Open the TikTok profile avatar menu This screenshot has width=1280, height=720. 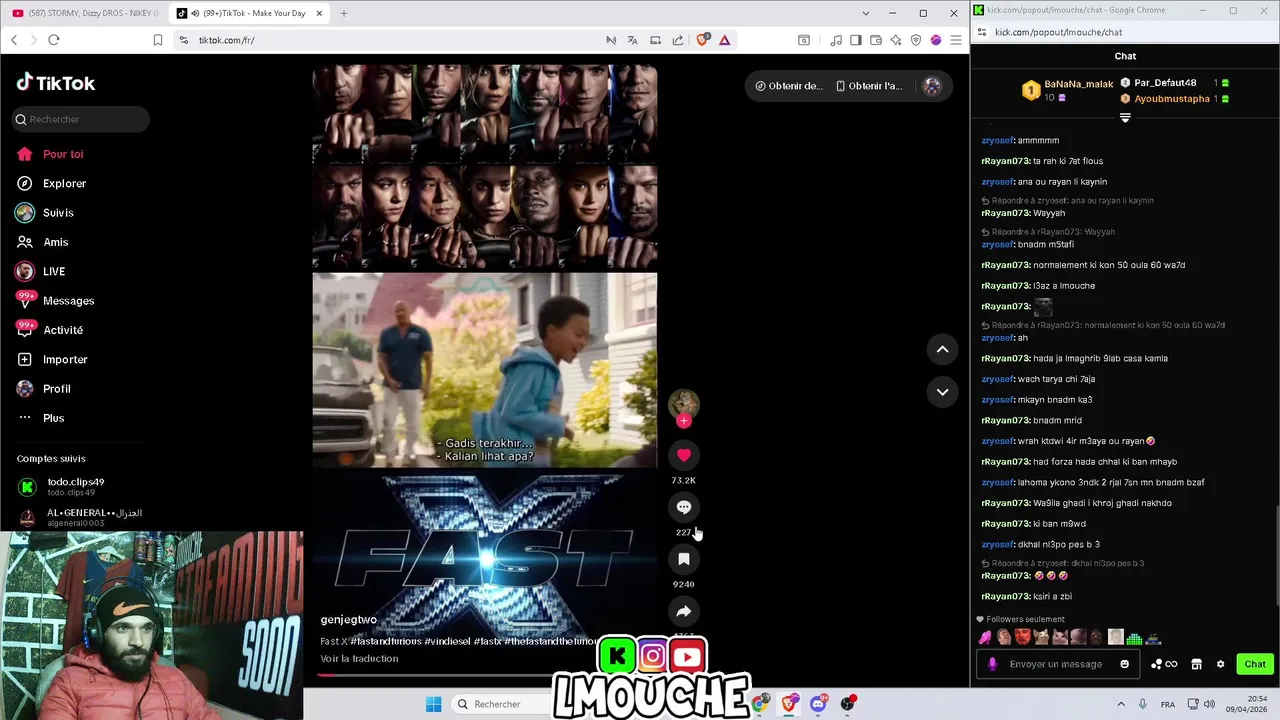pyautogui.click(x=932, y=86)
